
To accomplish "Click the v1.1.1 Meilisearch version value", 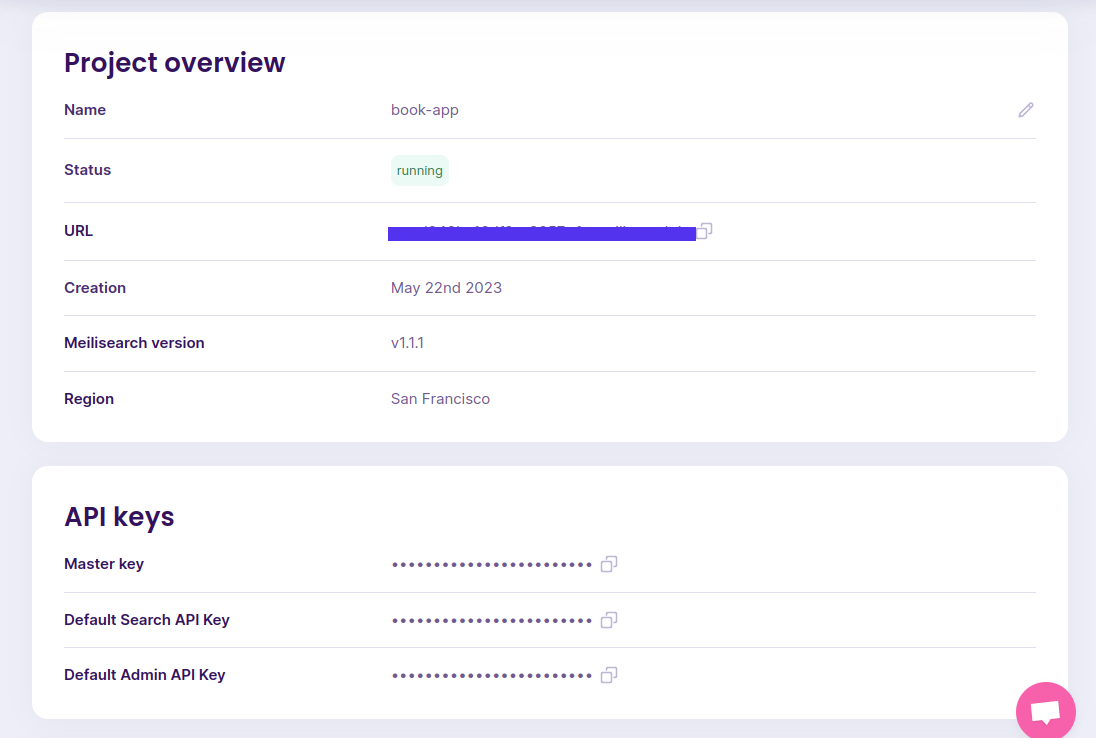I will 408,343.
